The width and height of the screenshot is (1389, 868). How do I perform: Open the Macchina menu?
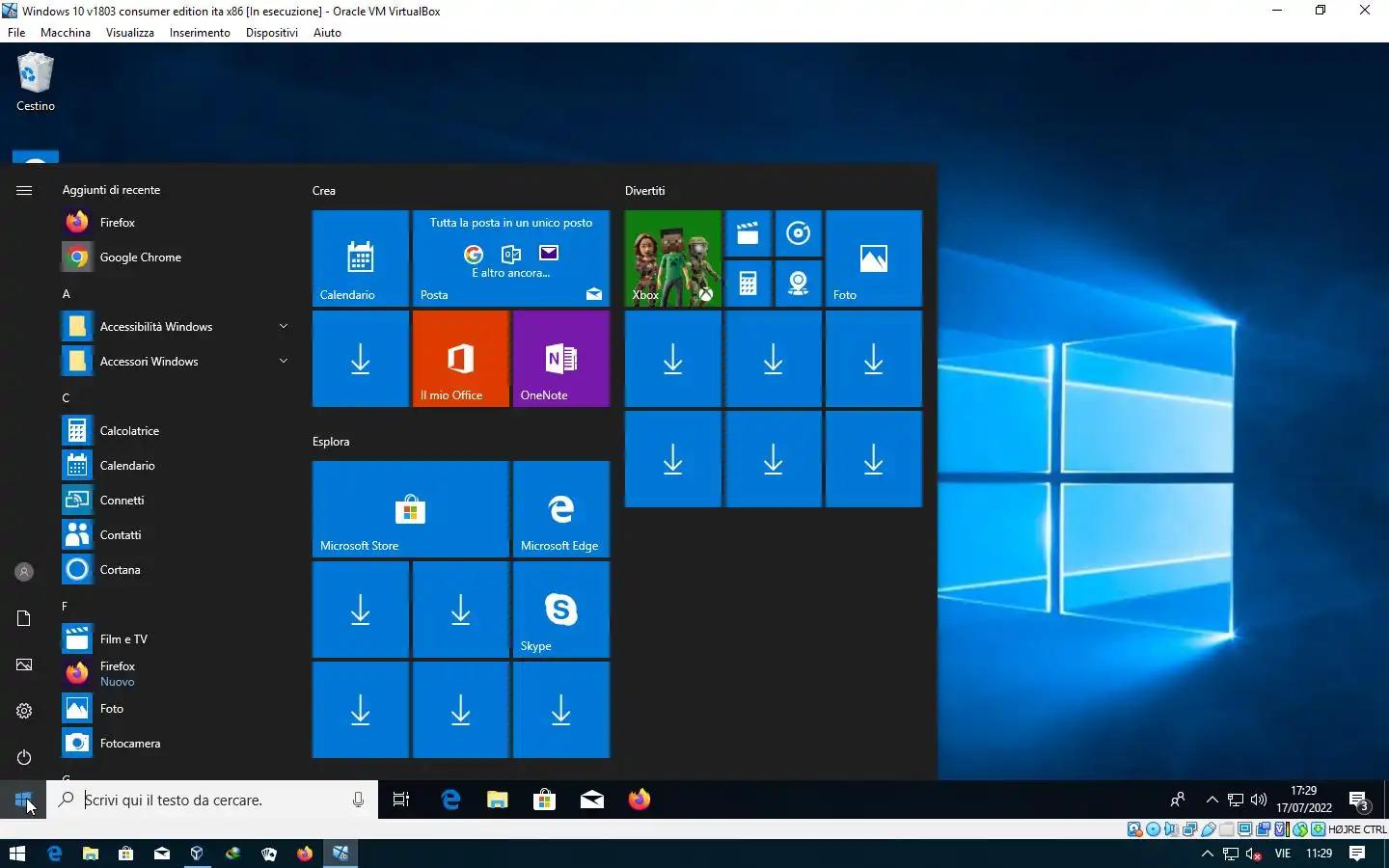[x=66, y=33]
